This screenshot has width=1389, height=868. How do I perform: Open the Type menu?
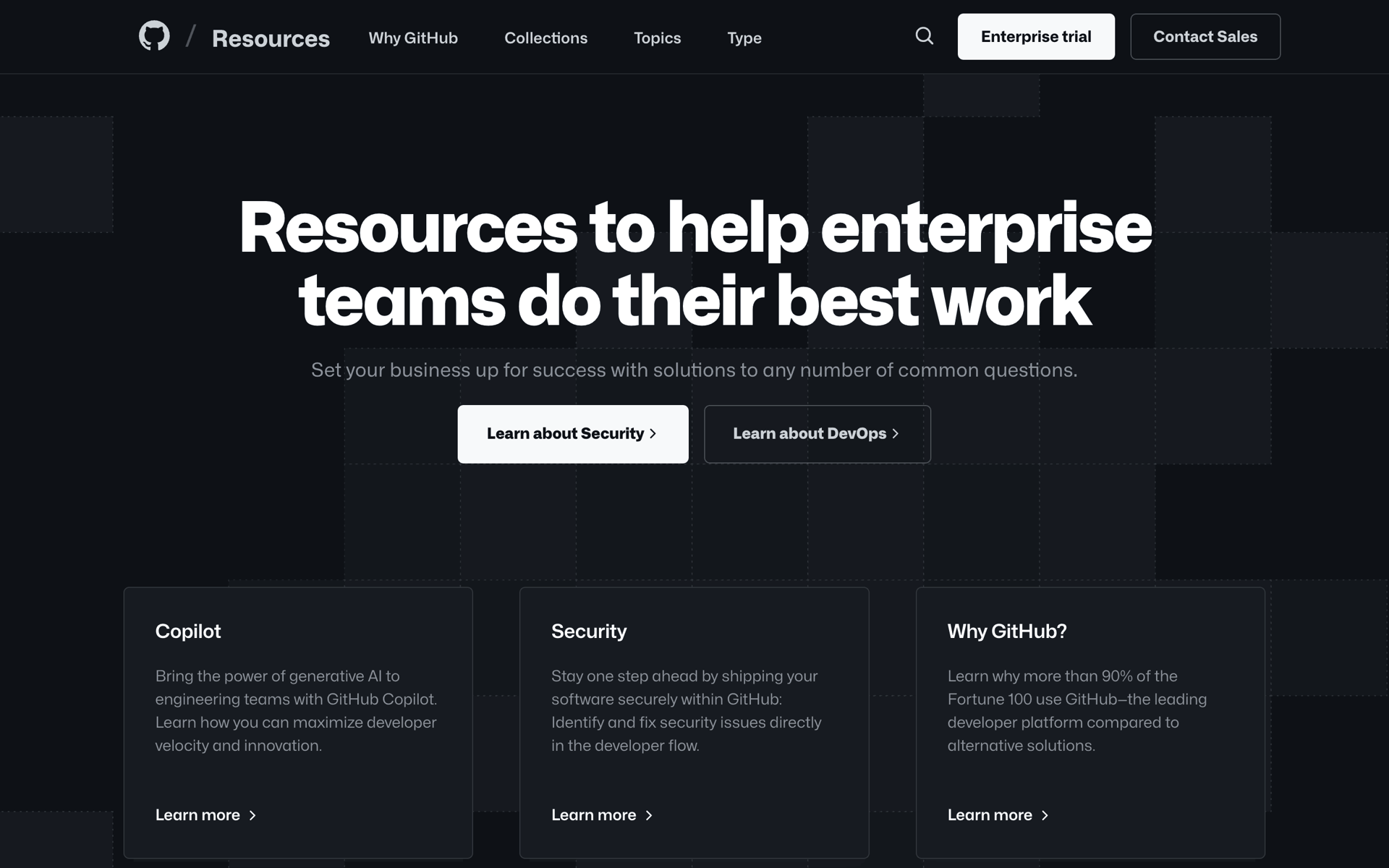coord(744,38)
